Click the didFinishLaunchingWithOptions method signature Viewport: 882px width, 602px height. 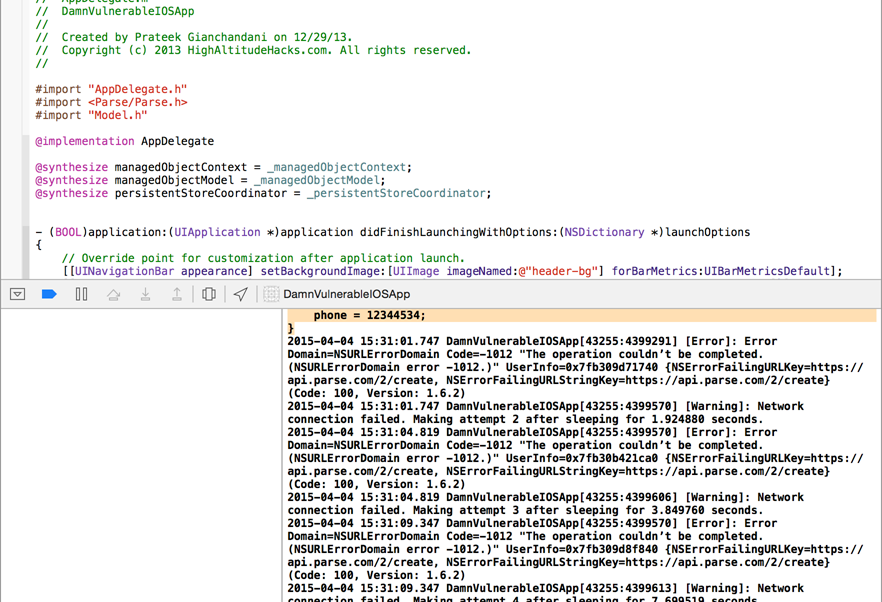(392, 232)
